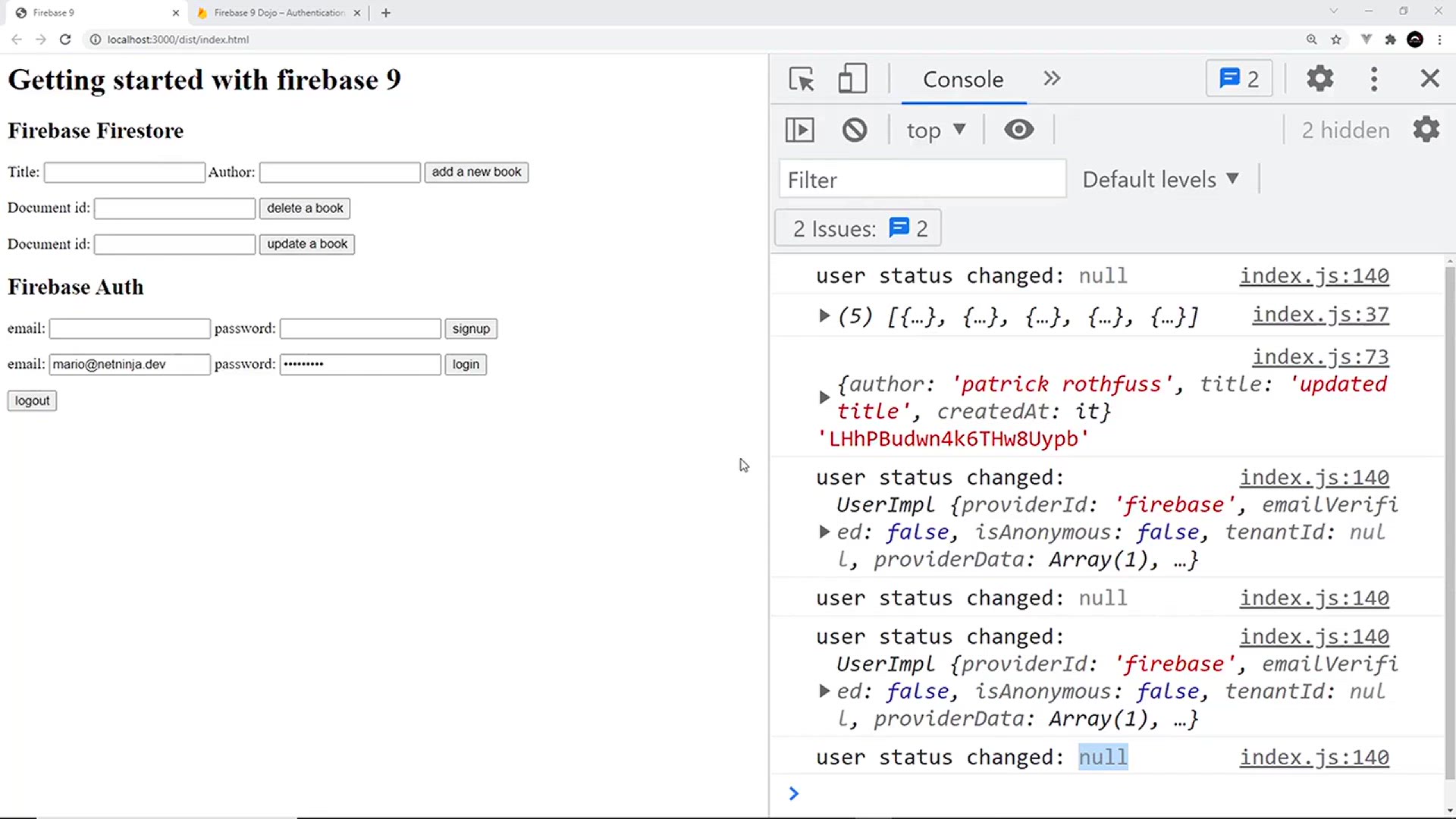Clear the console
This screenshot has height=819, width=1456.
855,130
